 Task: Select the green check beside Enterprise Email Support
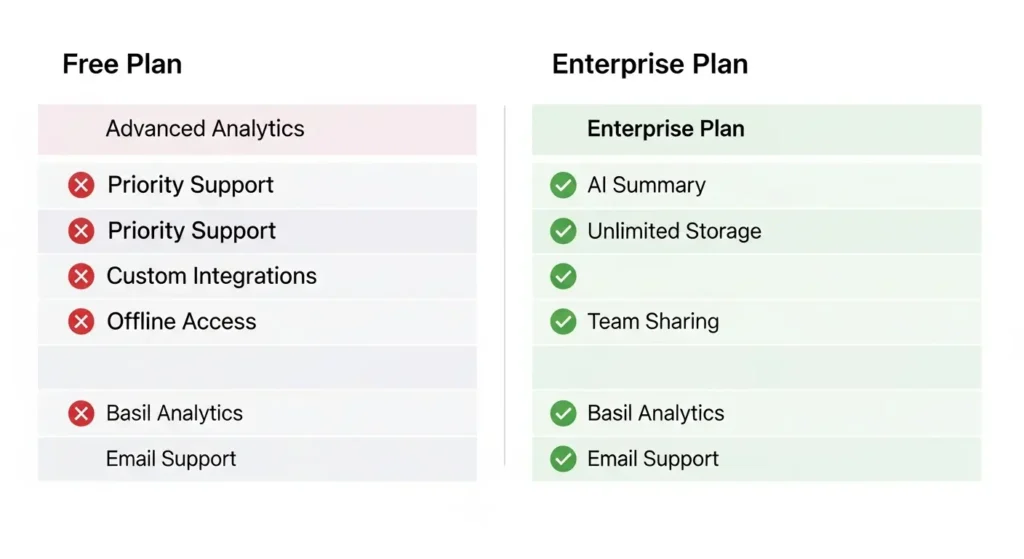point(563,459)
